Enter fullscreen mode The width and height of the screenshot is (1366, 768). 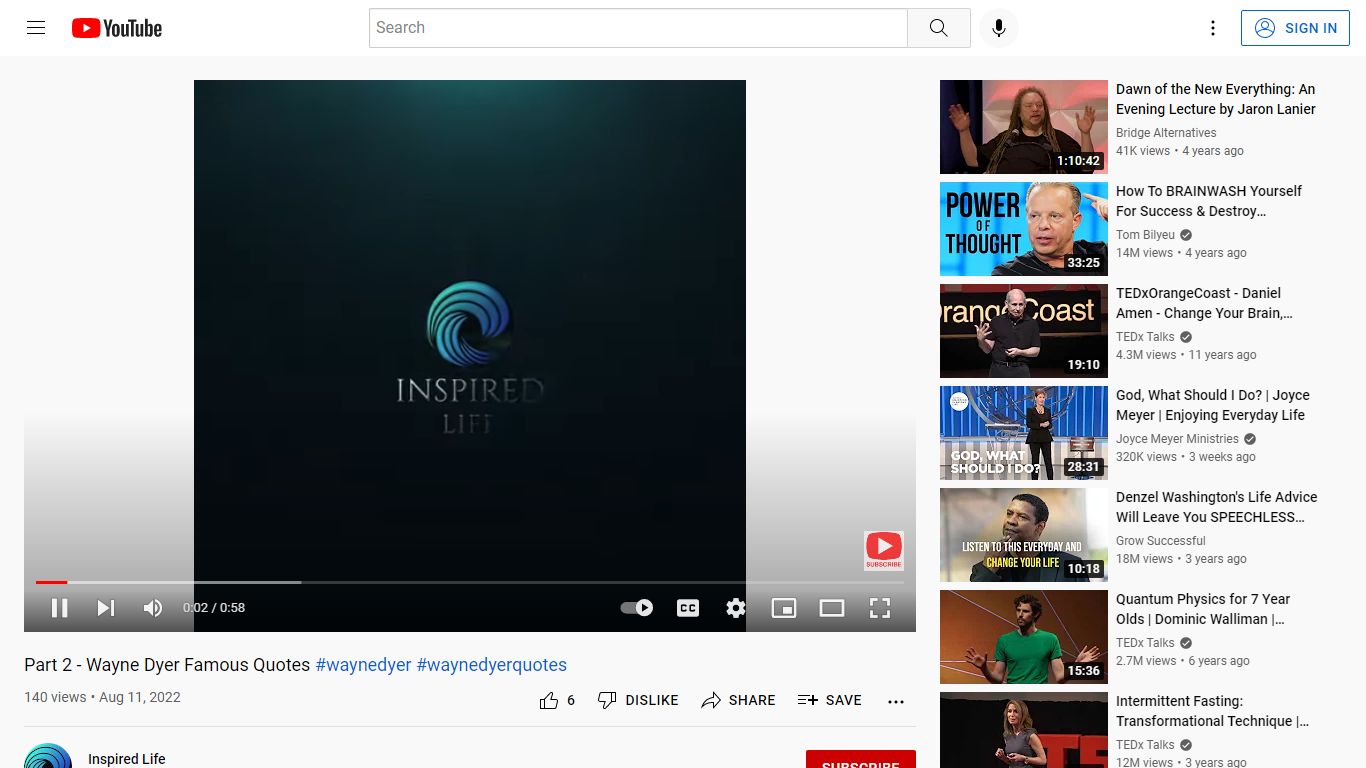coord(880,608)
